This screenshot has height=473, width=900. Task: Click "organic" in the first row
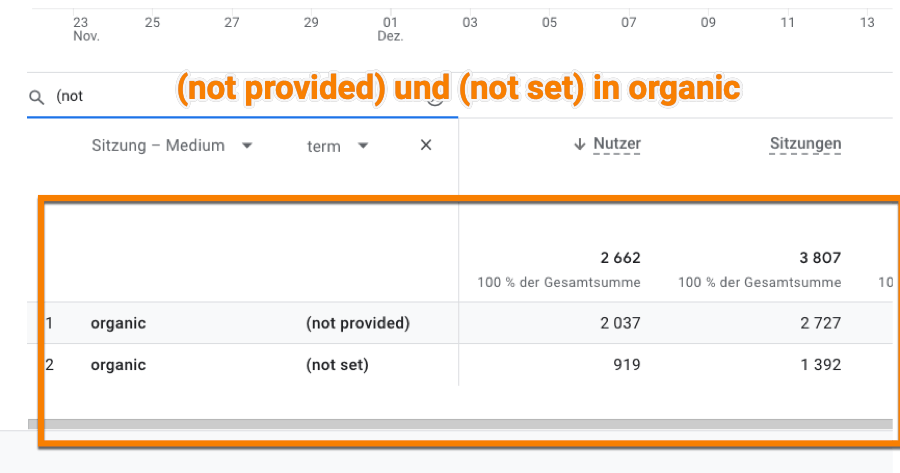[x=118, y=323]
